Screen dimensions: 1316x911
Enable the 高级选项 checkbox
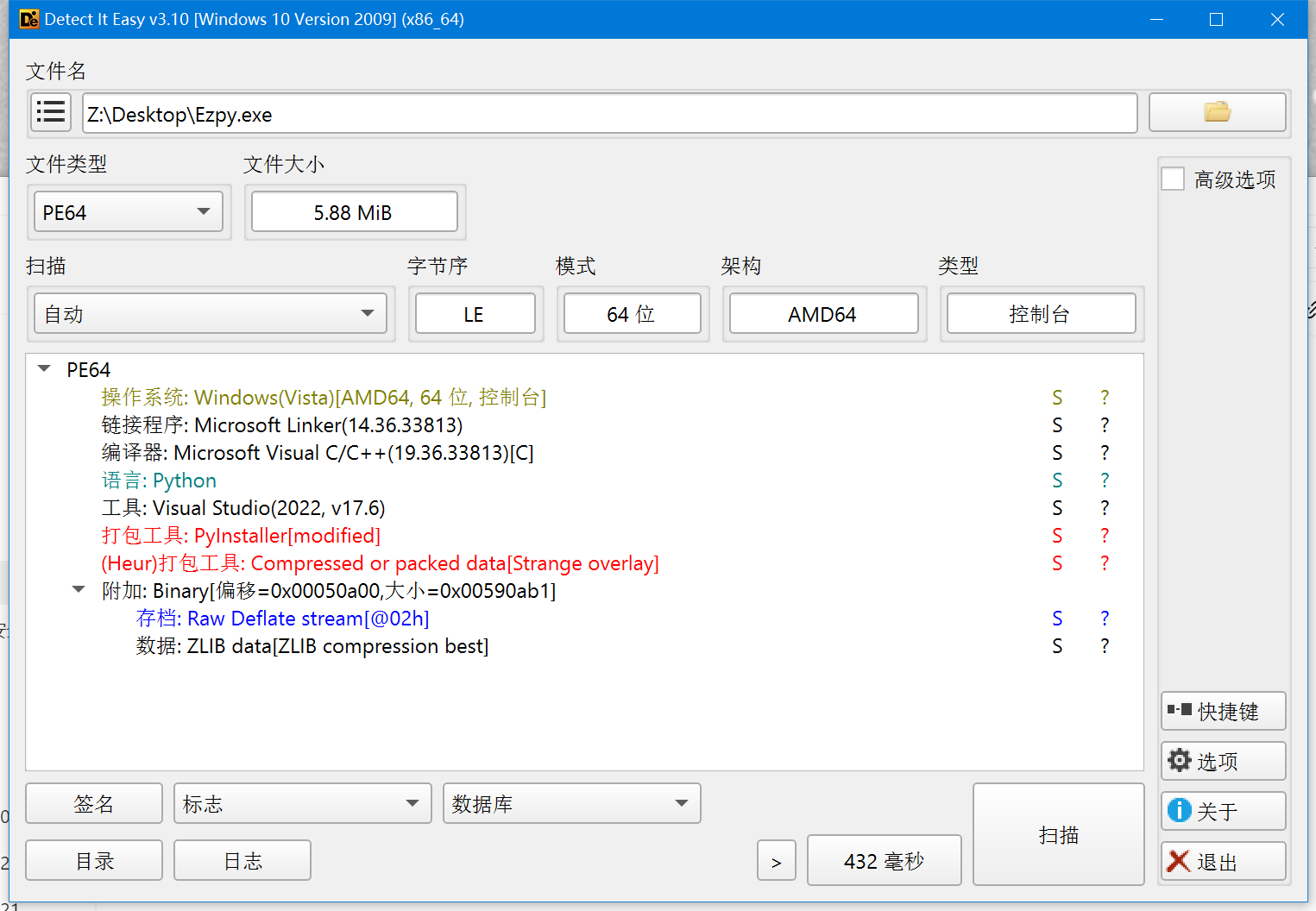pyautogui.click(x=1173, y=179)
